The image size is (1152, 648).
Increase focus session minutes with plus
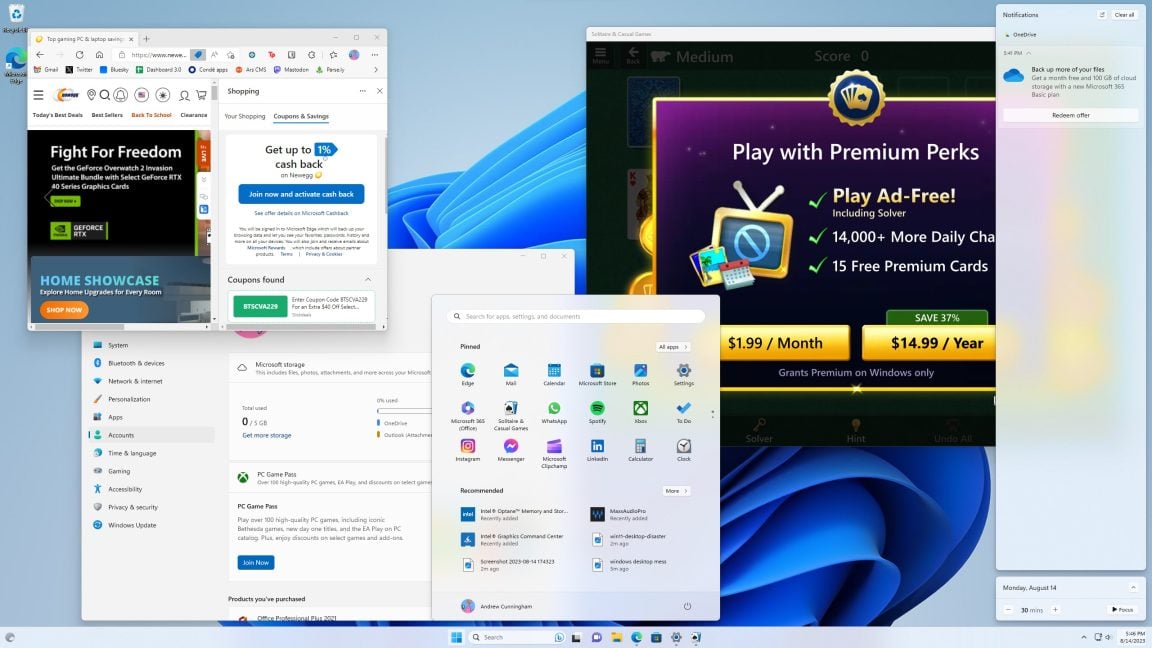(1055, 610)
